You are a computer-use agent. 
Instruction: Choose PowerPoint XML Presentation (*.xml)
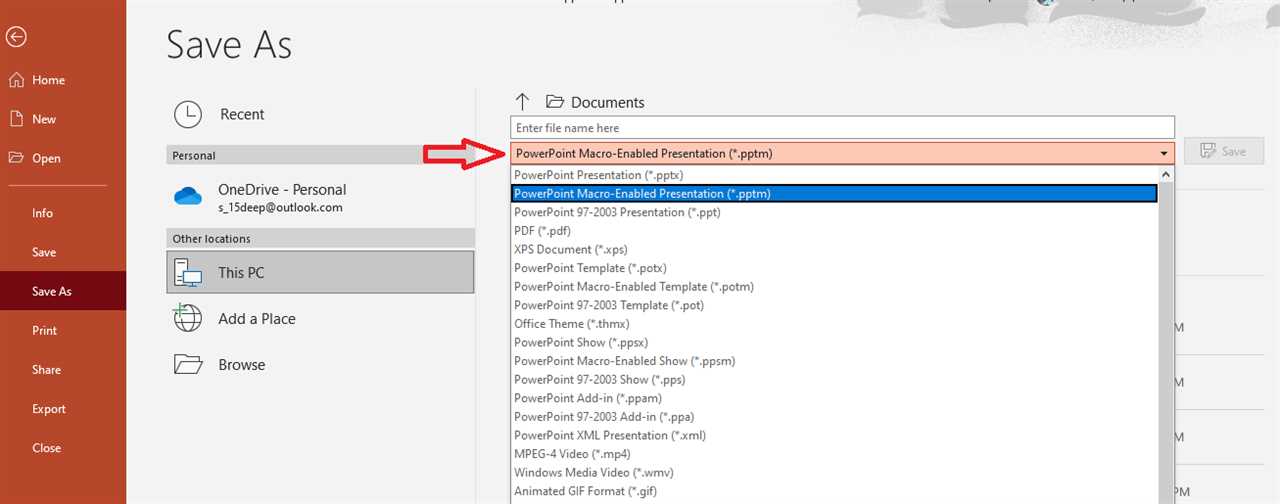tap(833, 435)
